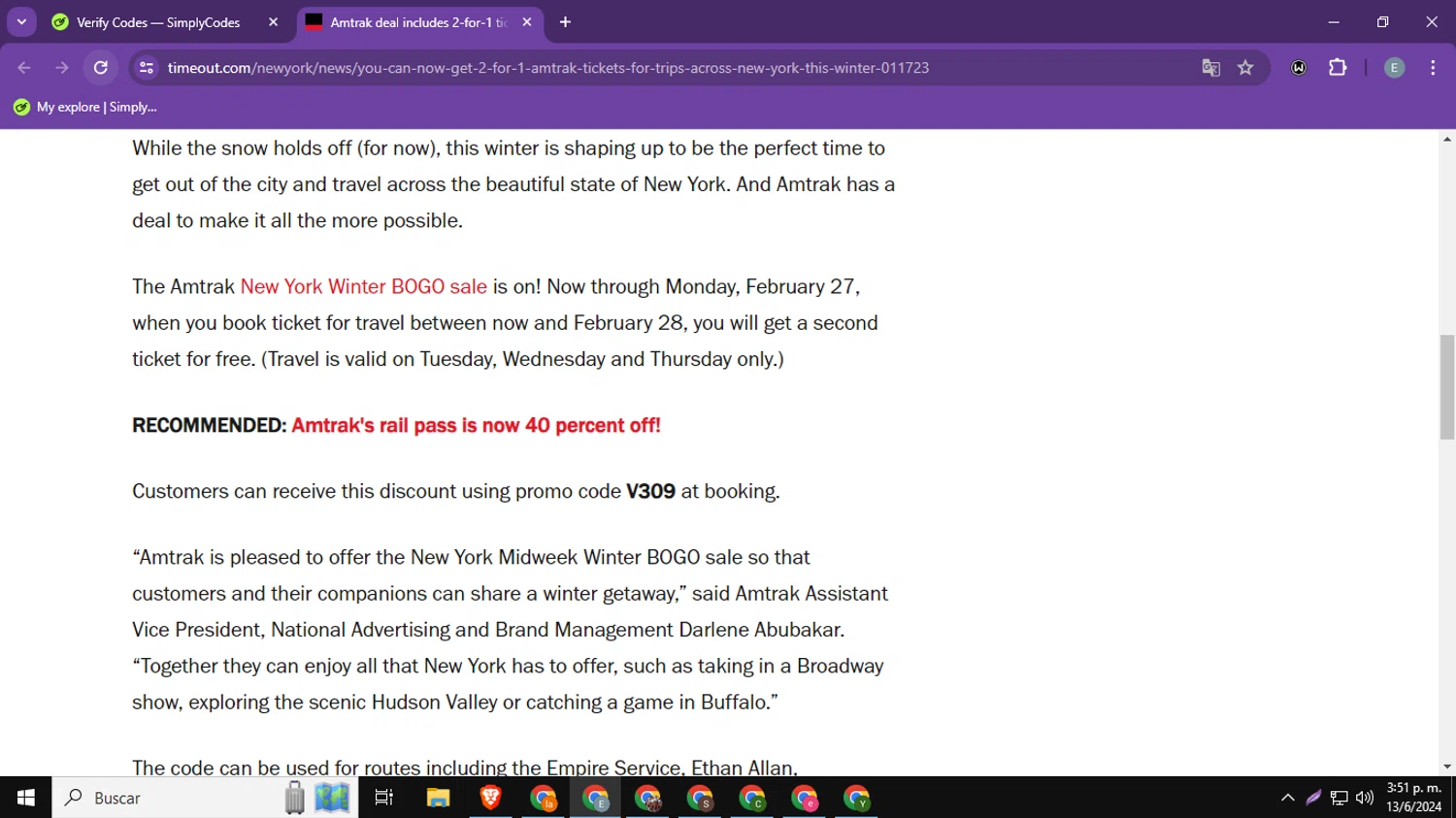Go forward to next page
1456x818 pixels.
62,68
